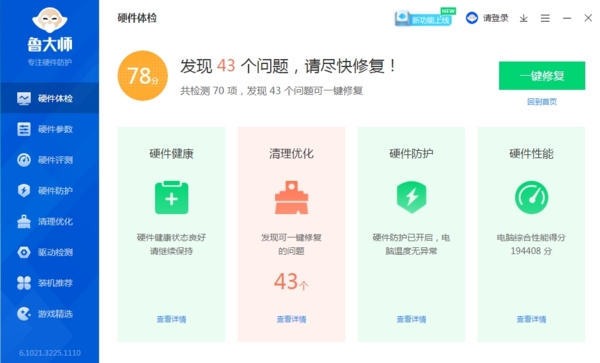Click the 清理优化 sidebar brush icon
Image resolution: width=600 pixels, height=363 pixels.
click(x=24, y=221)
